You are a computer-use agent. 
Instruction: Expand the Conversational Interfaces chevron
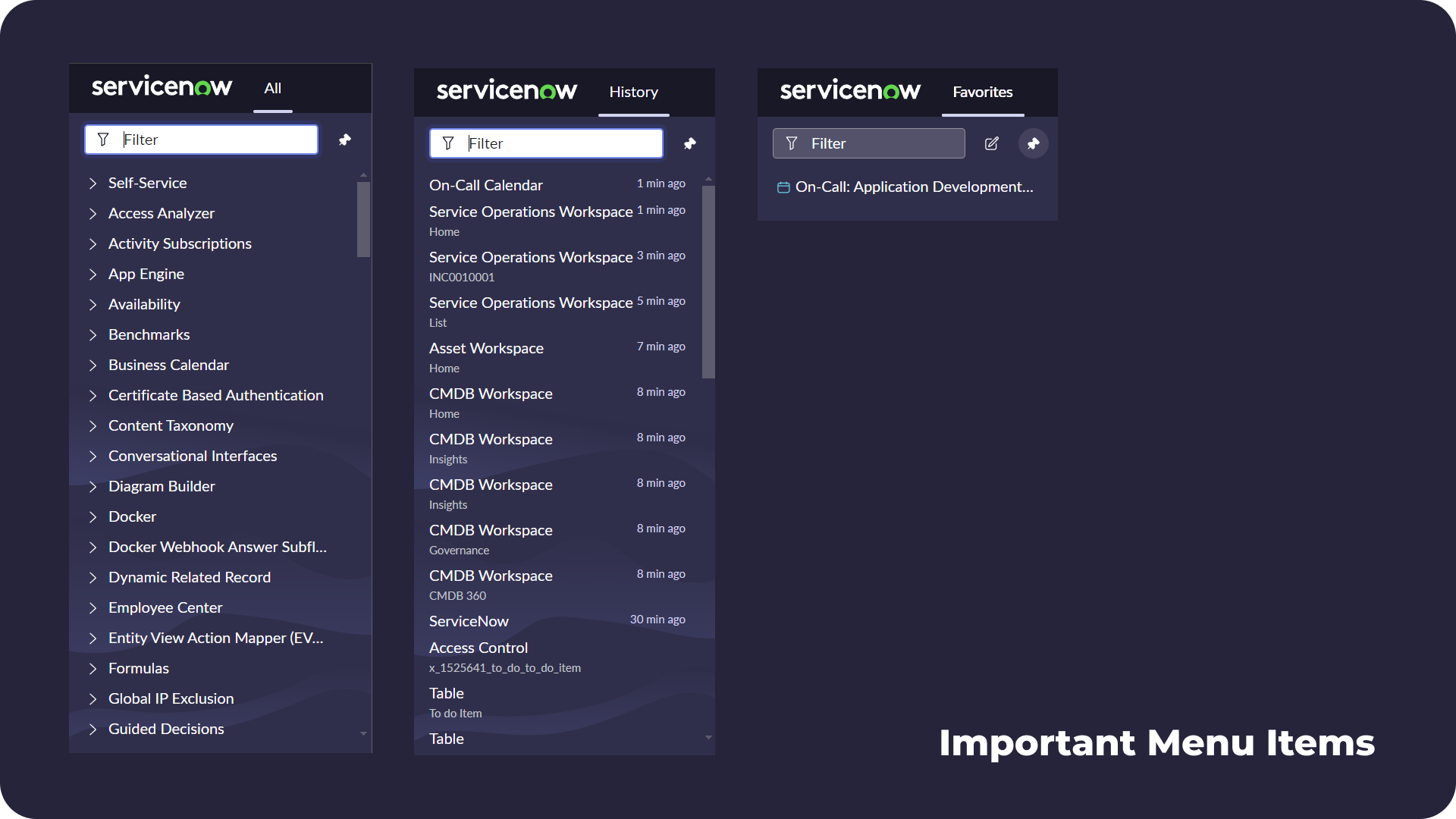pyautogui.click(x=93, y=456)
